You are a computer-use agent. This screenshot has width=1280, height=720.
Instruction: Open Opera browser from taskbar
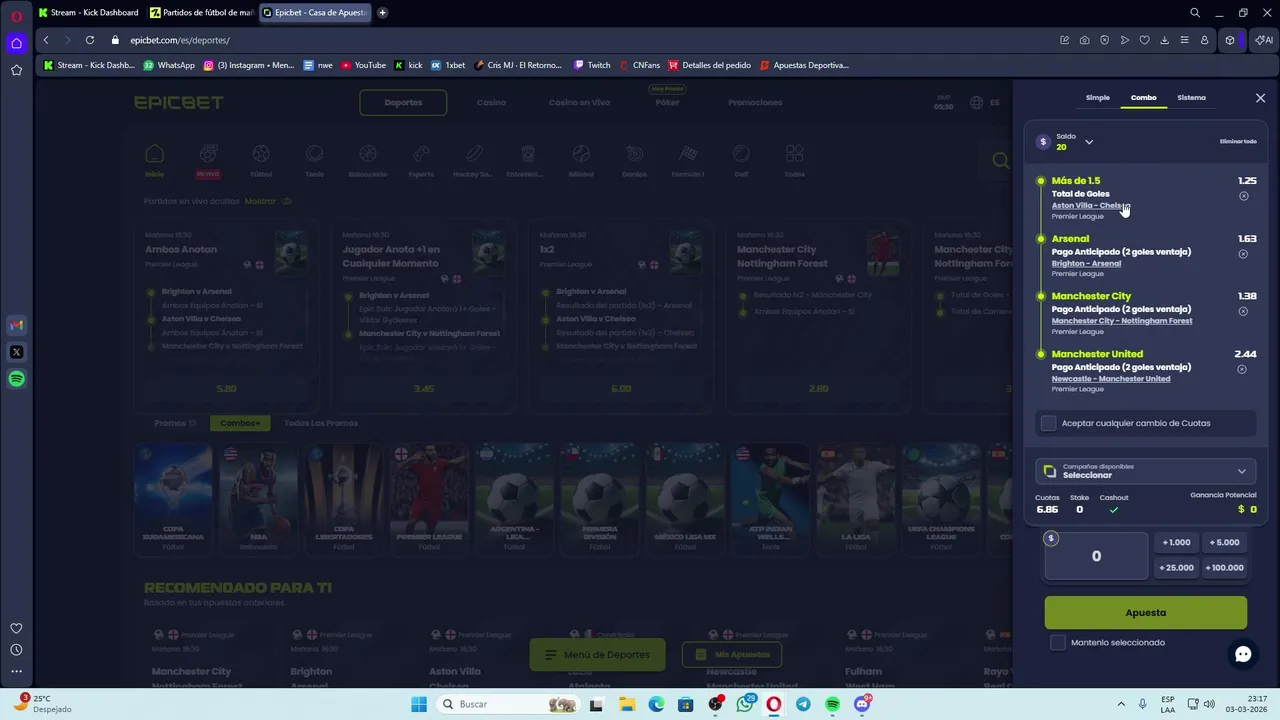point(774,704)
